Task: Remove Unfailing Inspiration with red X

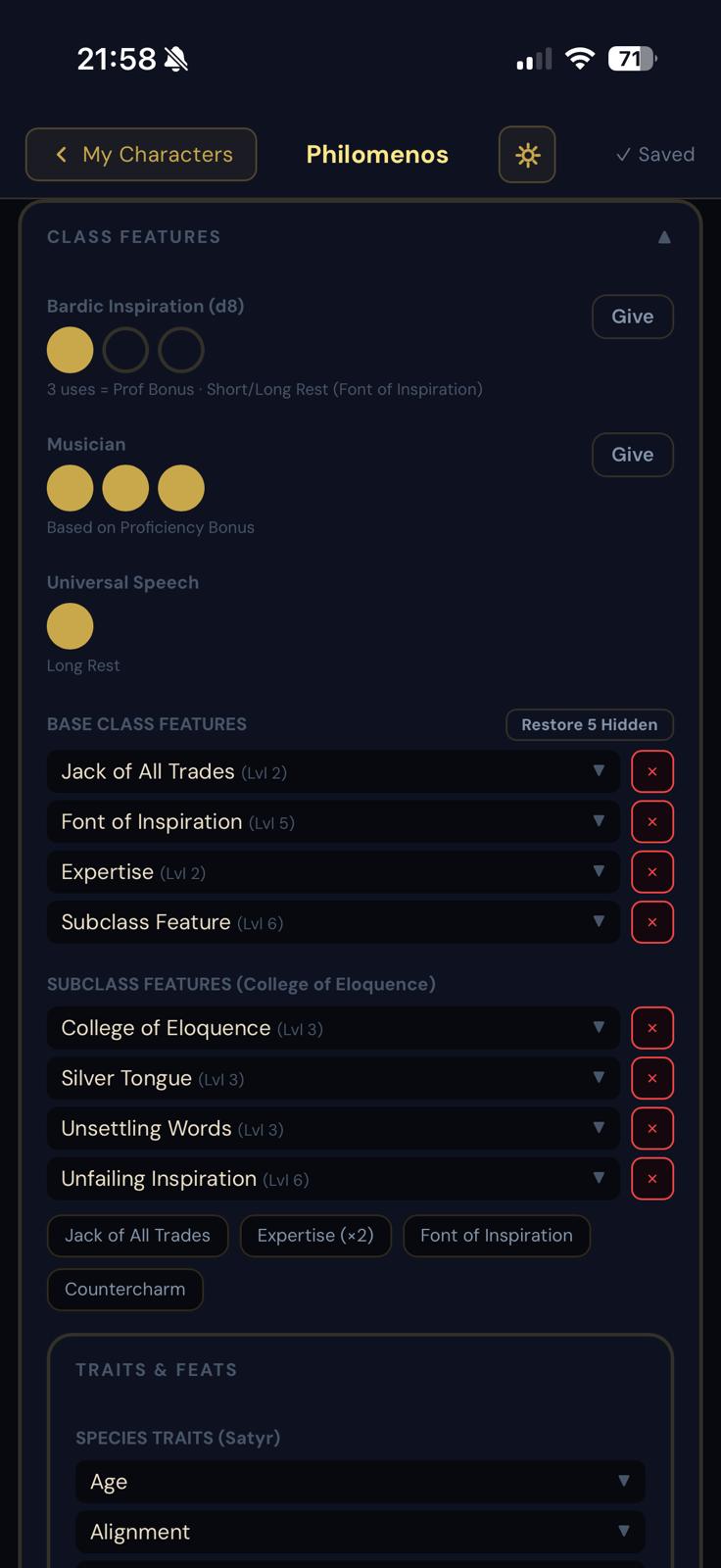Action: pyautogui.click(x=651, y=1178)
